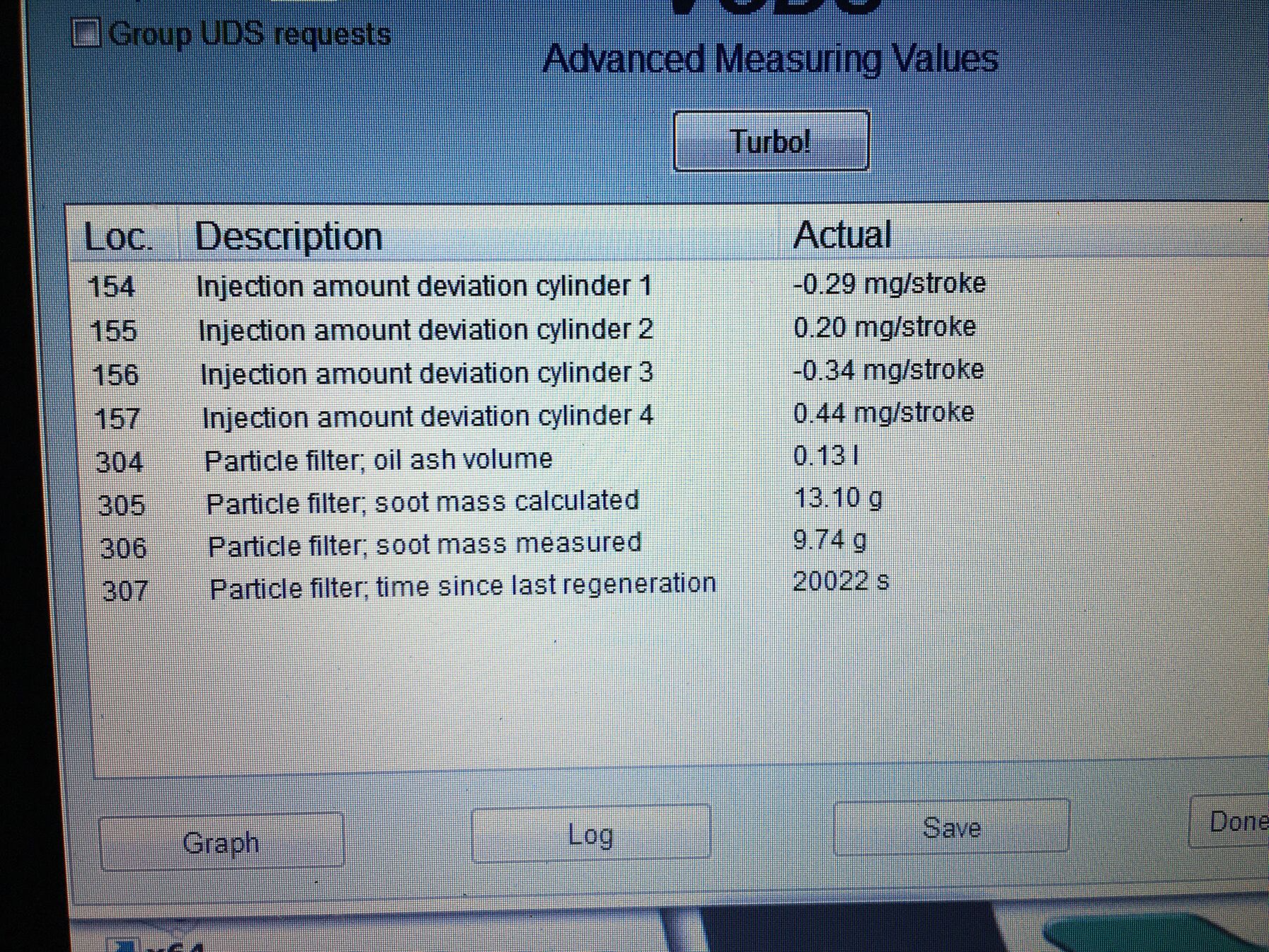This screenshot has height=952, width=1269.
Task: Click the 0.44 mg/stroke value
Action: point(883,413)
